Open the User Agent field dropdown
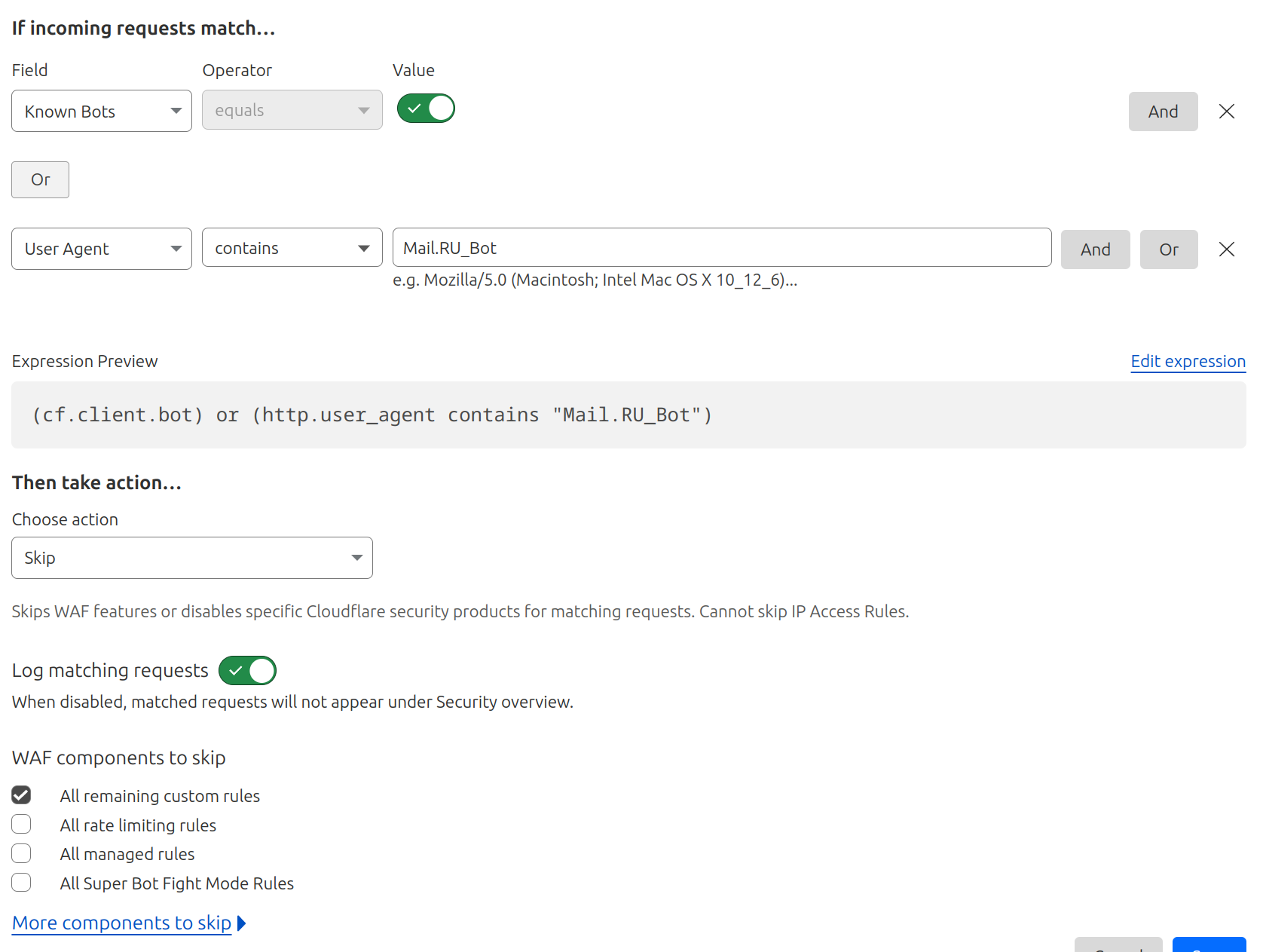This screenshot has width=1263, height=952. click(x=102, y=249)
